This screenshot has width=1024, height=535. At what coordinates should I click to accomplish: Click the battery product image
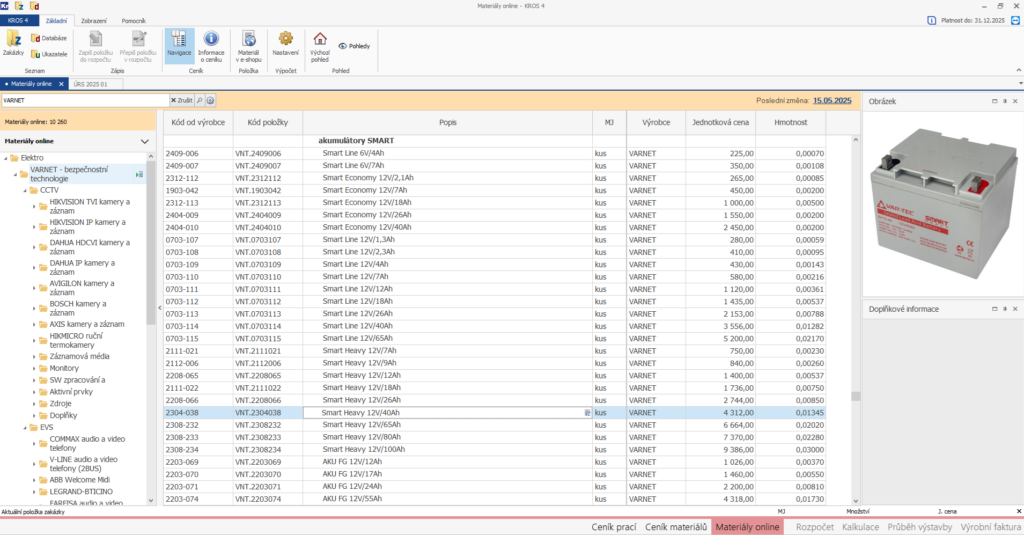point(942,203)
